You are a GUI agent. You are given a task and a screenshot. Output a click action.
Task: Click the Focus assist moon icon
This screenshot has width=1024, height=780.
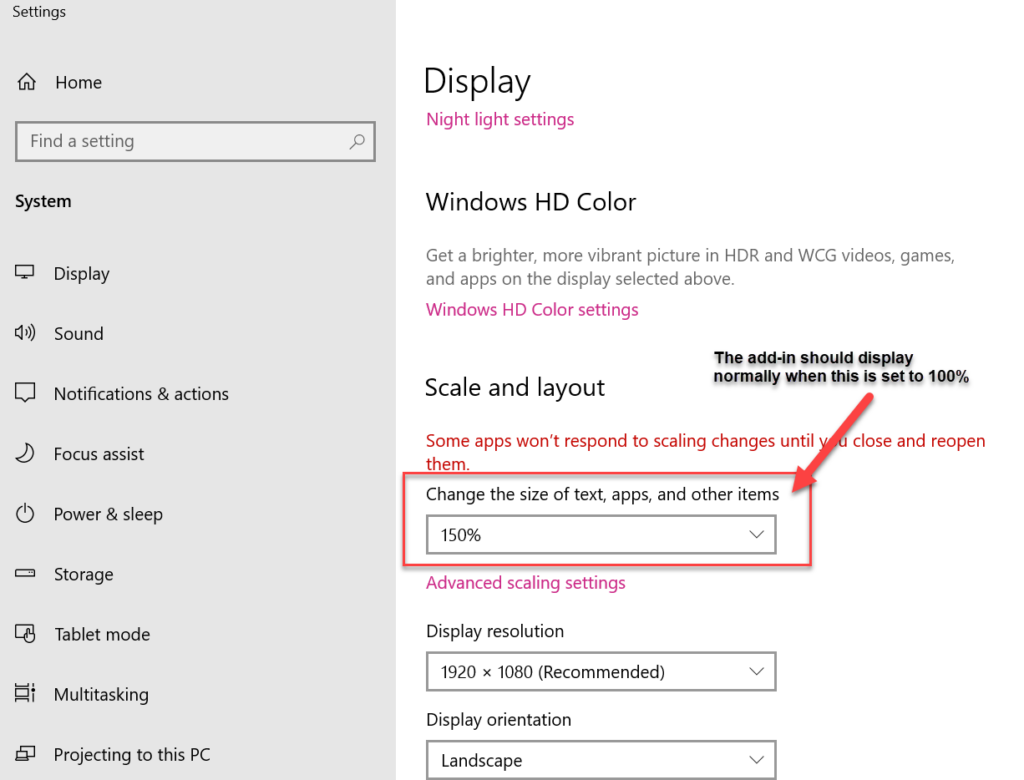point(25,453)
